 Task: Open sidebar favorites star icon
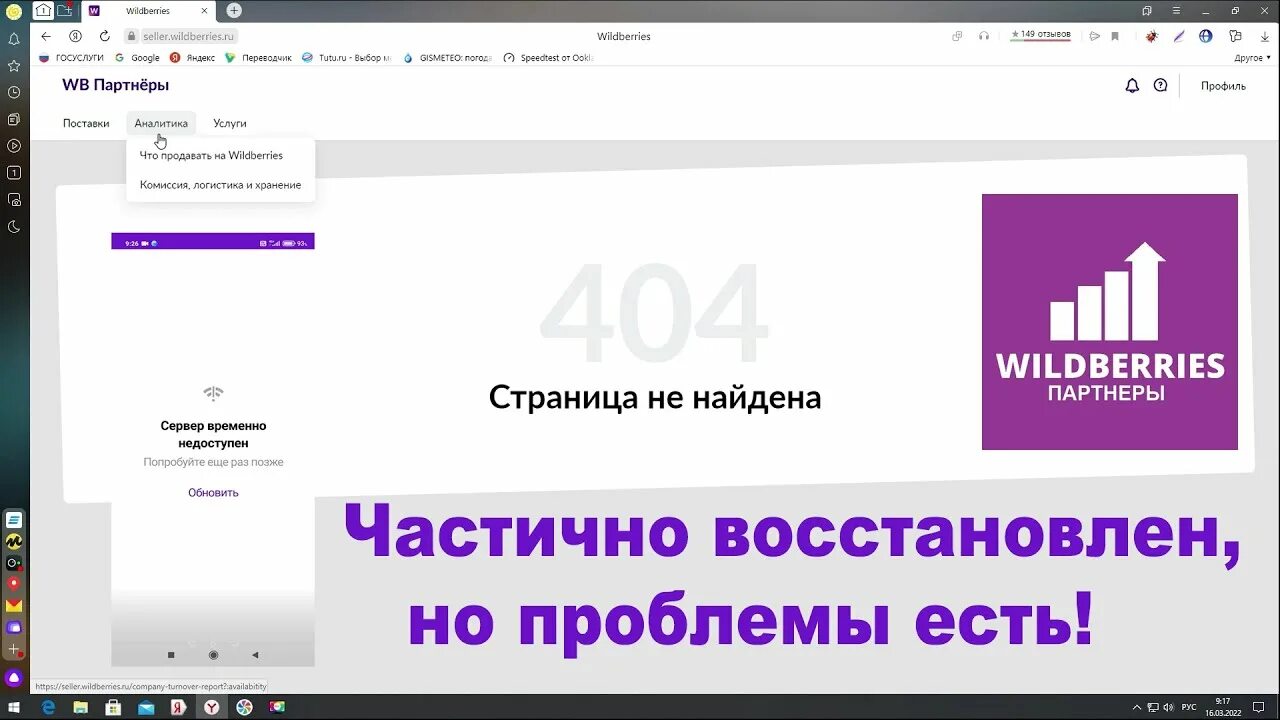click(x=14, y=66)
